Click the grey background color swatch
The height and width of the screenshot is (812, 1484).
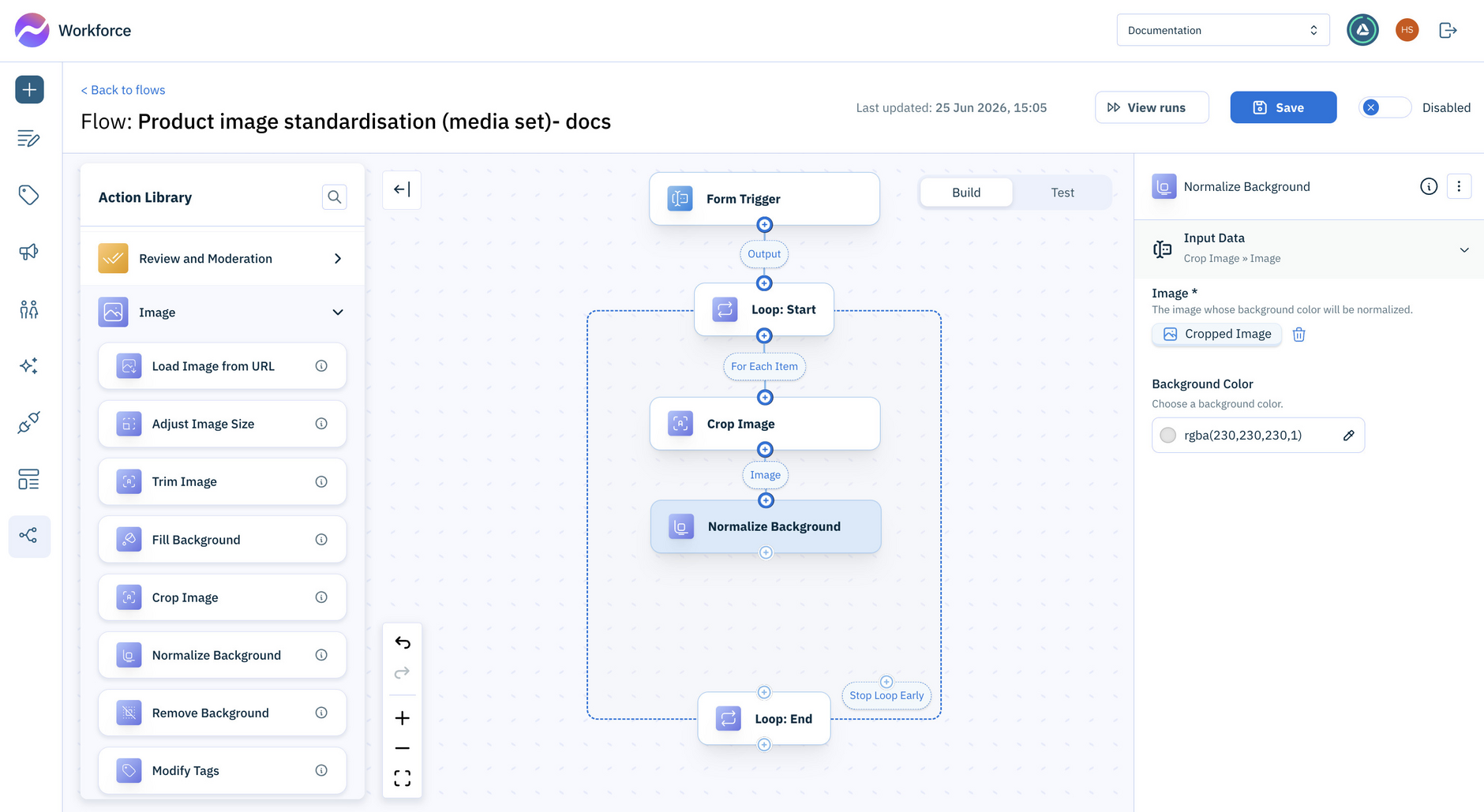[x=1168, y=436]
